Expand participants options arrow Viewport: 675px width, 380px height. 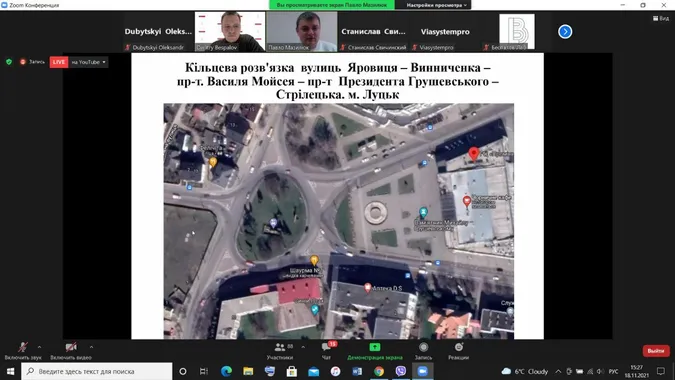(303, 347)
